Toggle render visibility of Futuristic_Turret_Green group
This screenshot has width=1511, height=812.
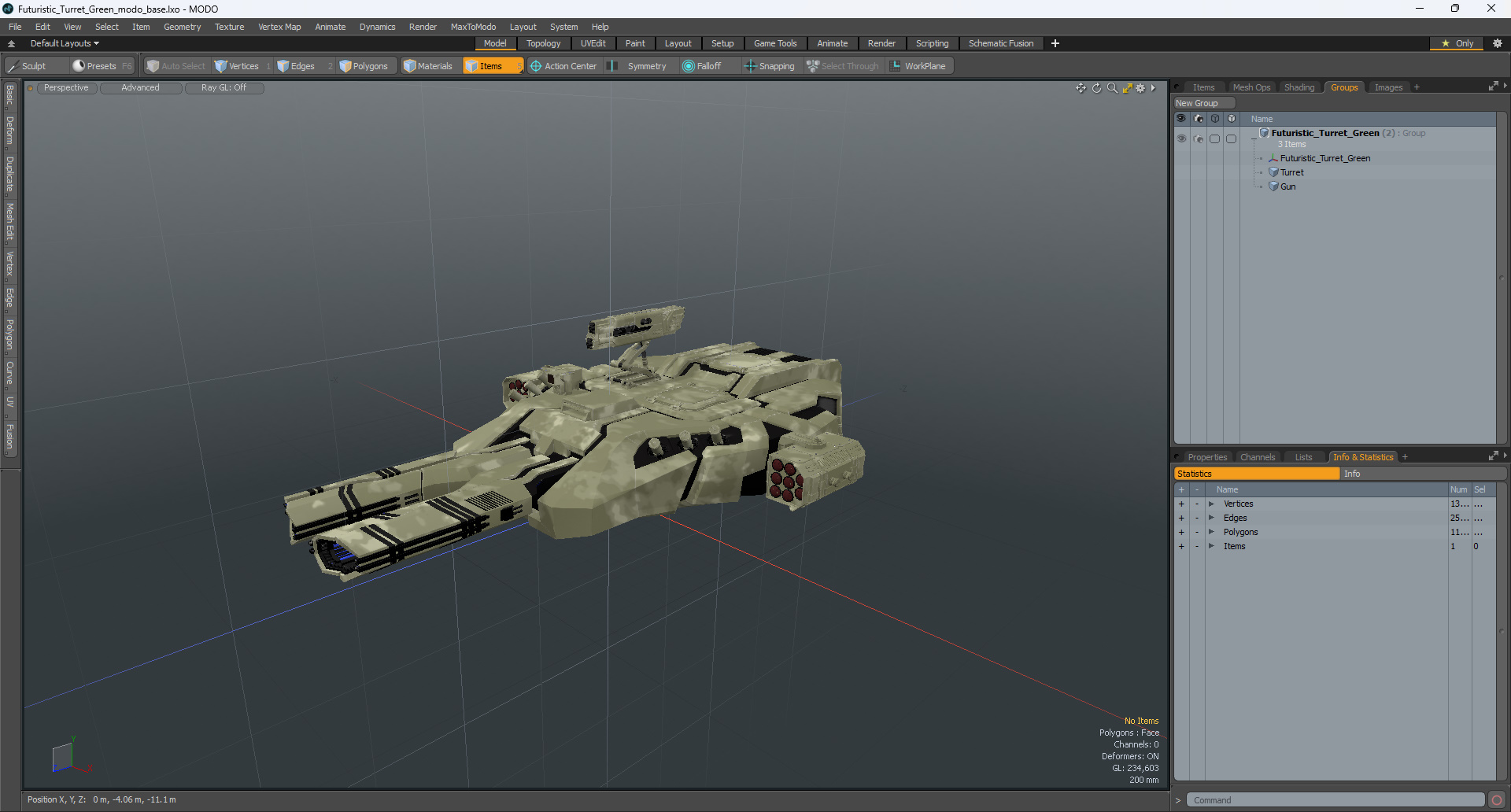tap(1198, 138)
